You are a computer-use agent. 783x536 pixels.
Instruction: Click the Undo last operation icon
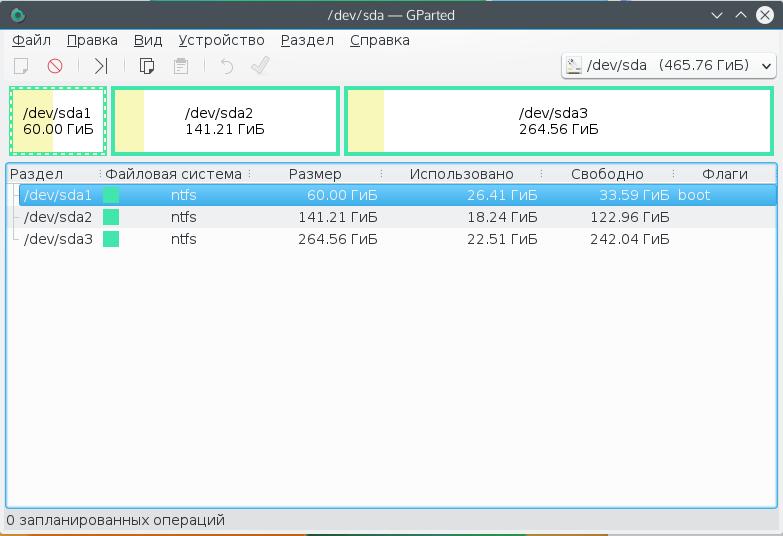[x=227, y=66]
